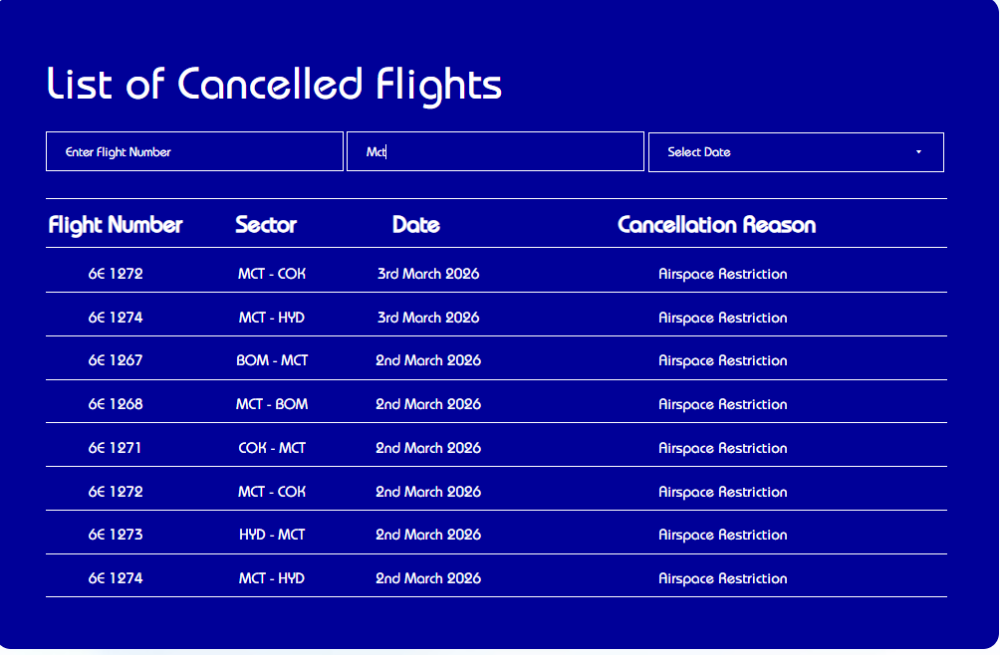Click the Sector column header
1000x655 pixels.
pyautogui.click(x=266, y=225)
